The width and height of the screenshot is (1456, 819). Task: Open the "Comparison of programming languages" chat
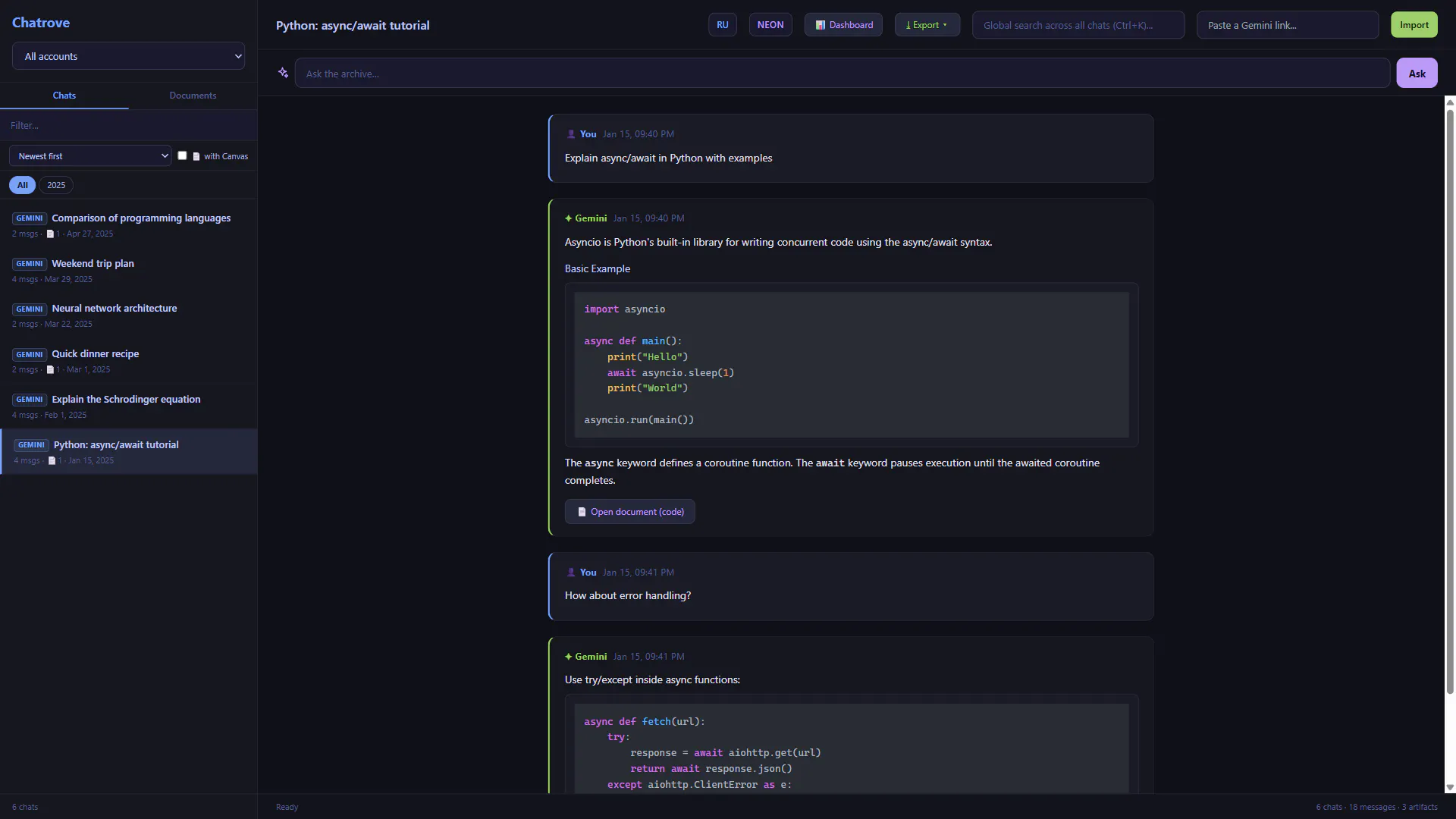[x=128, y=225]
